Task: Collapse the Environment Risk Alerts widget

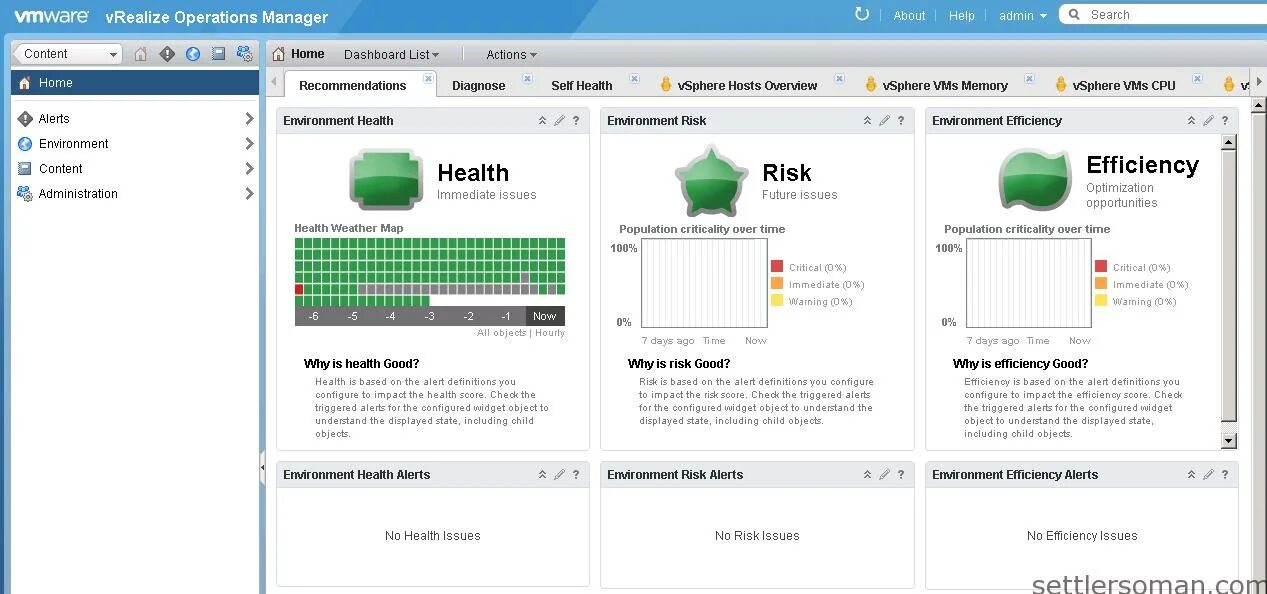Action: tap(867, 475)
